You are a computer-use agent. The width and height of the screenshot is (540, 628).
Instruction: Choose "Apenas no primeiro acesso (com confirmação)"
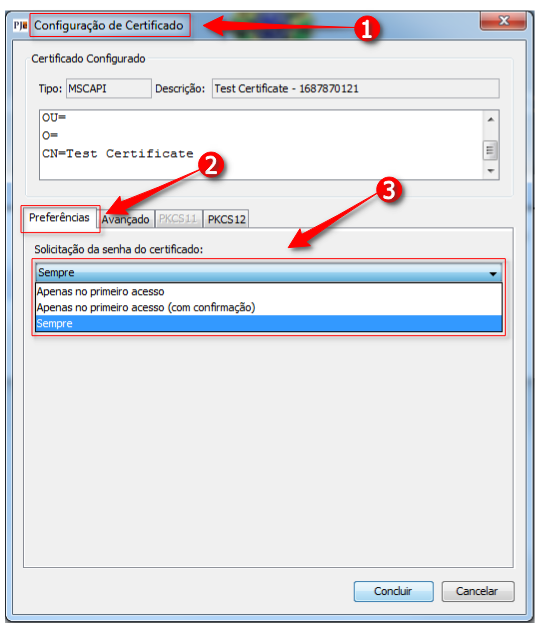(268, 307)
